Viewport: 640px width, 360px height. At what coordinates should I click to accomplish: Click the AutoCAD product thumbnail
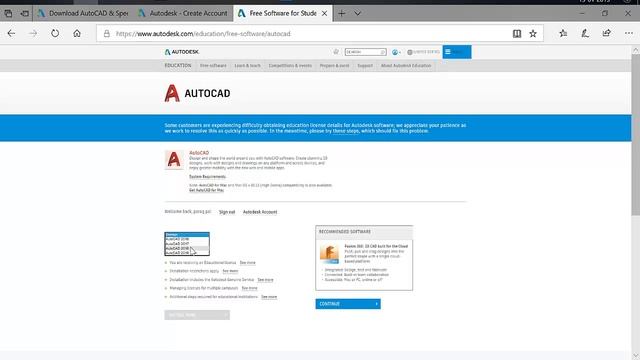pyautogui.click(x=174, y=160)
